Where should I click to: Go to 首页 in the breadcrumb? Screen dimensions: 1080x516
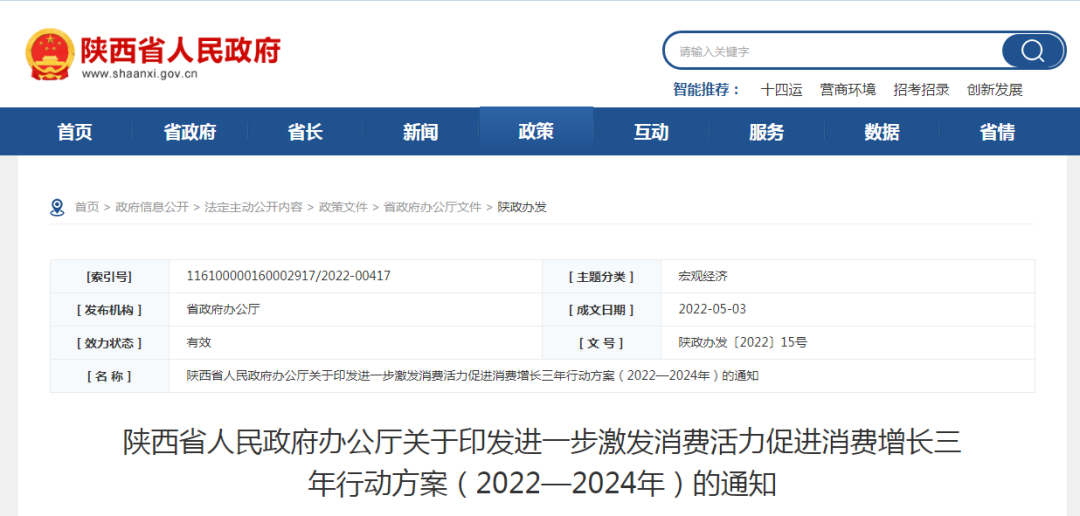[x=87, y=207]
